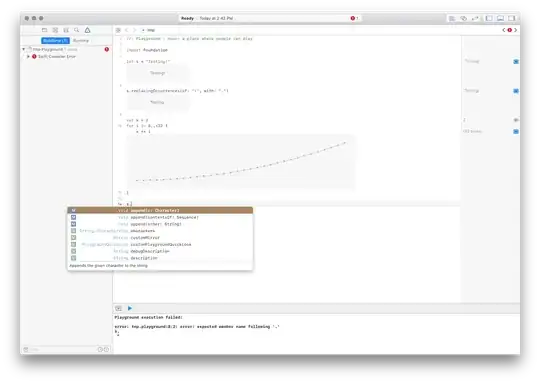540x383 pixels.
Task: Click the first inline Testing result box
Action: click(x=158, y=73)
